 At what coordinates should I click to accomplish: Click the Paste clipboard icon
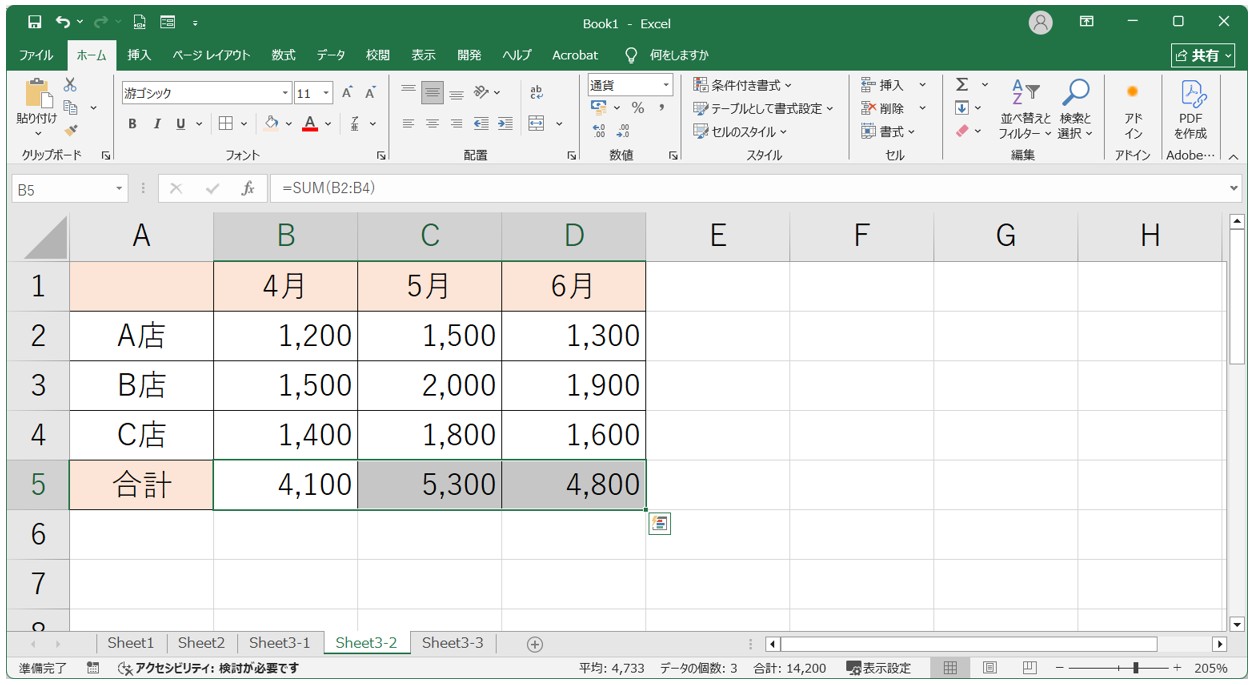pyautogui.click(x=38, y=93)
